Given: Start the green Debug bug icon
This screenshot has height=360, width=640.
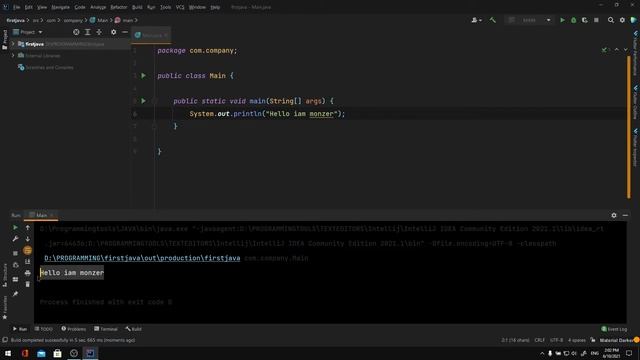Looking at the screenshot, I should coord(573,20).
